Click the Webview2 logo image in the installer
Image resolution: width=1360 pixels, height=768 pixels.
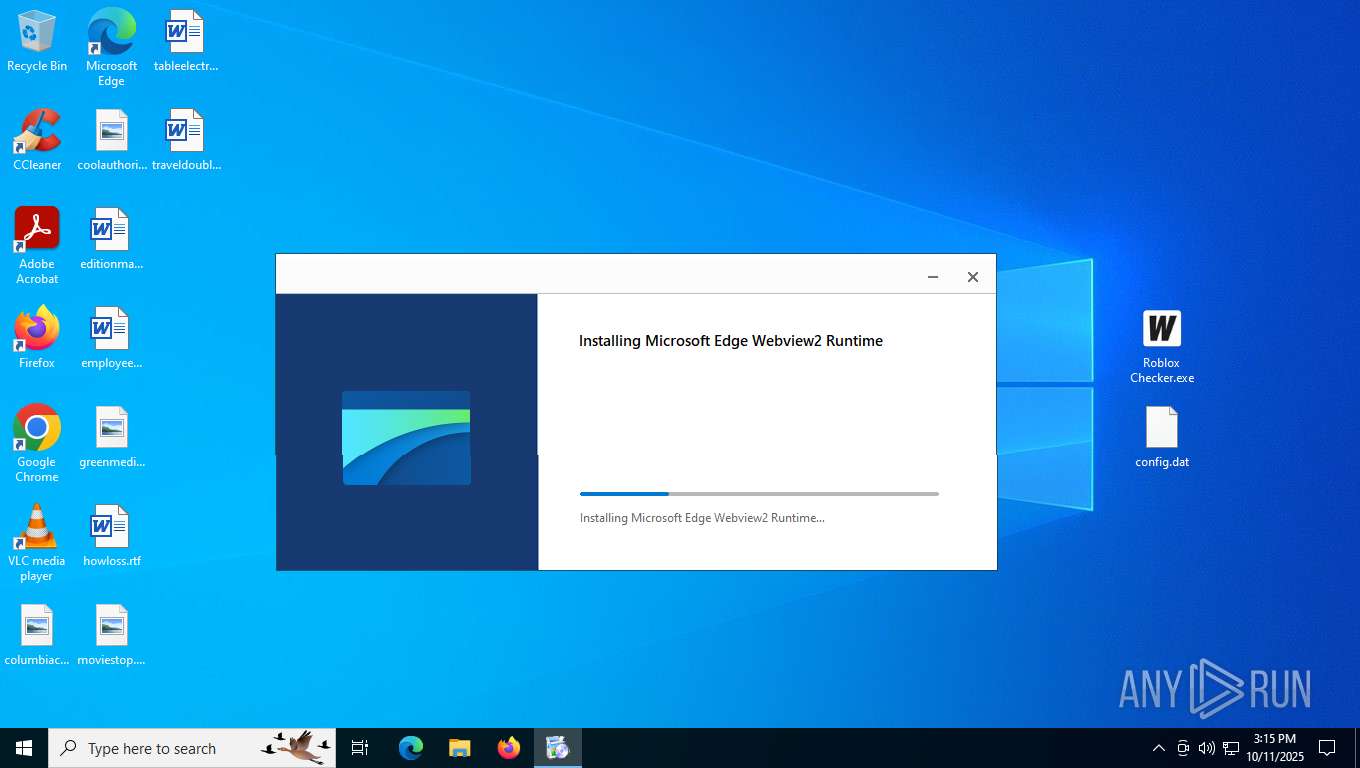pos(406,438)
